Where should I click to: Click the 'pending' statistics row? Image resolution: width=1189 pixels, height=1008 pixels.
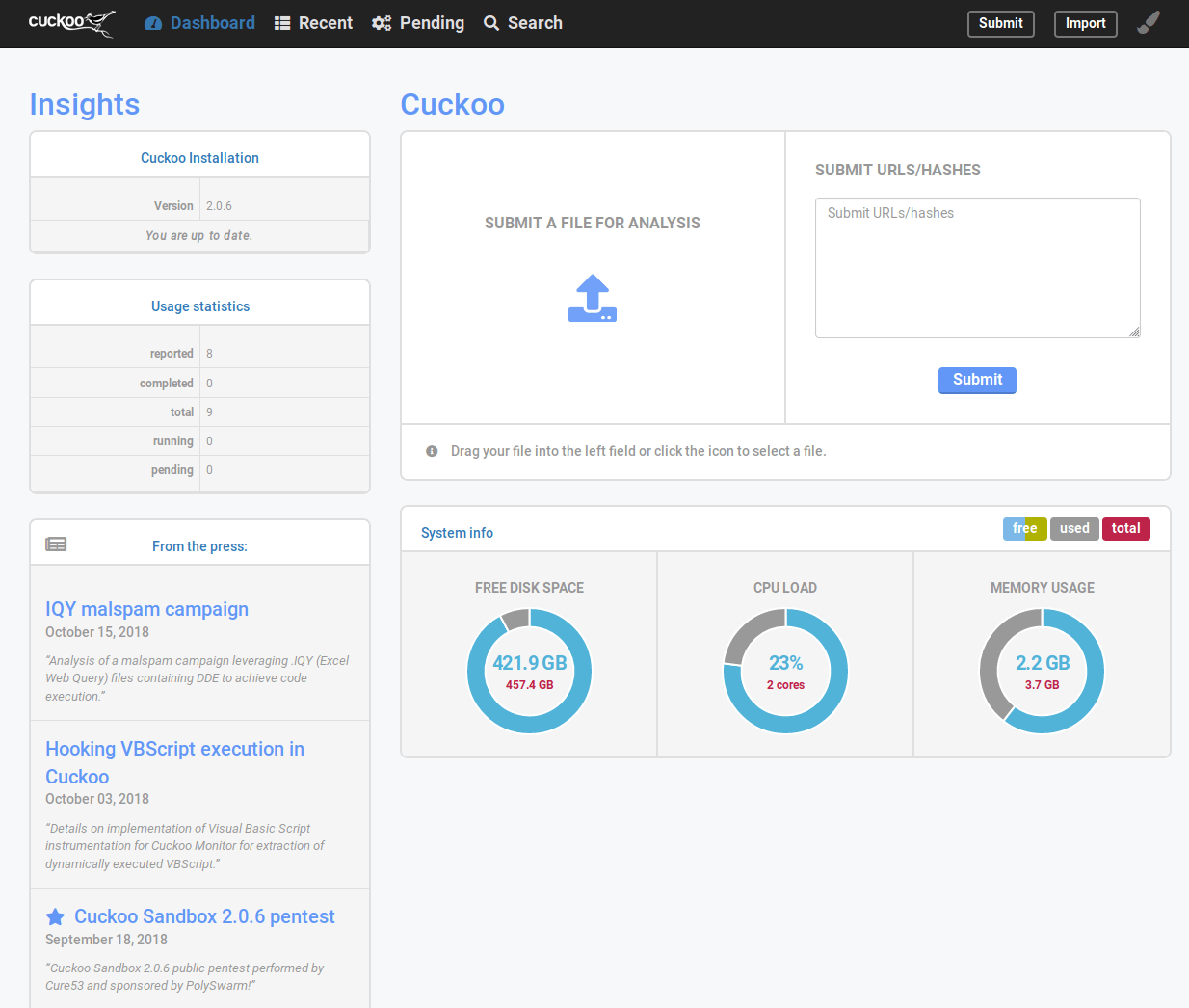coord(200,470)
